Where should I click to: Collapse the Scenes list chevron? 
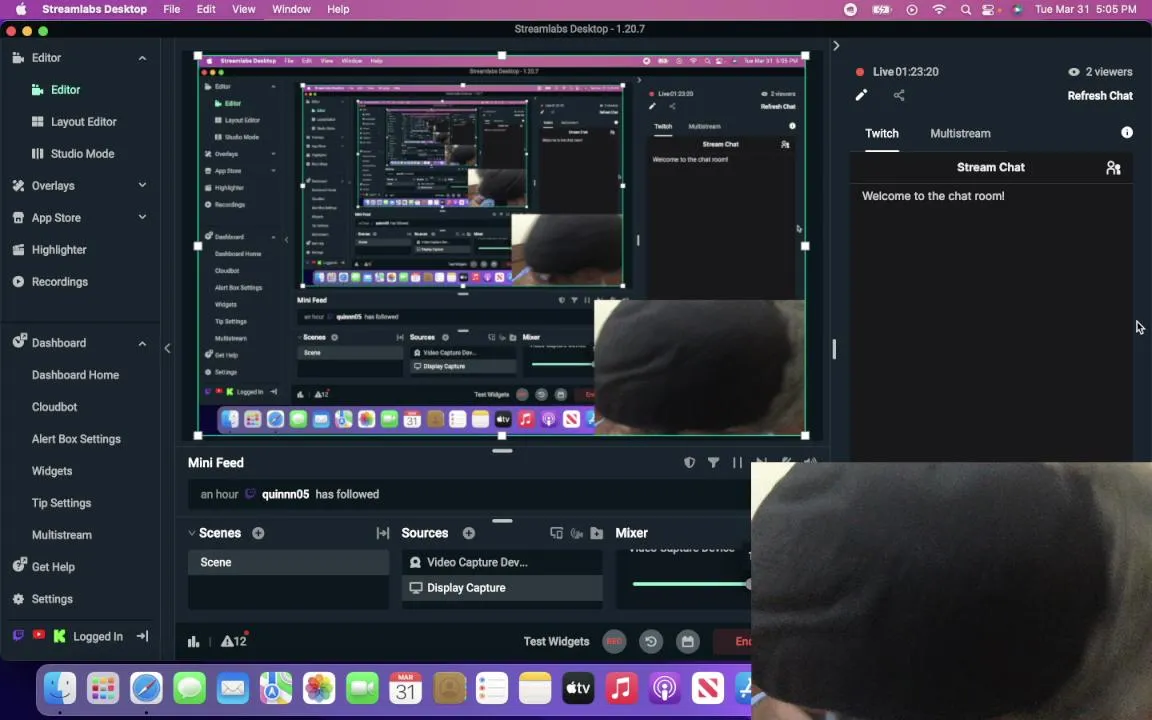pyautogui.click(x=192, y=533)
